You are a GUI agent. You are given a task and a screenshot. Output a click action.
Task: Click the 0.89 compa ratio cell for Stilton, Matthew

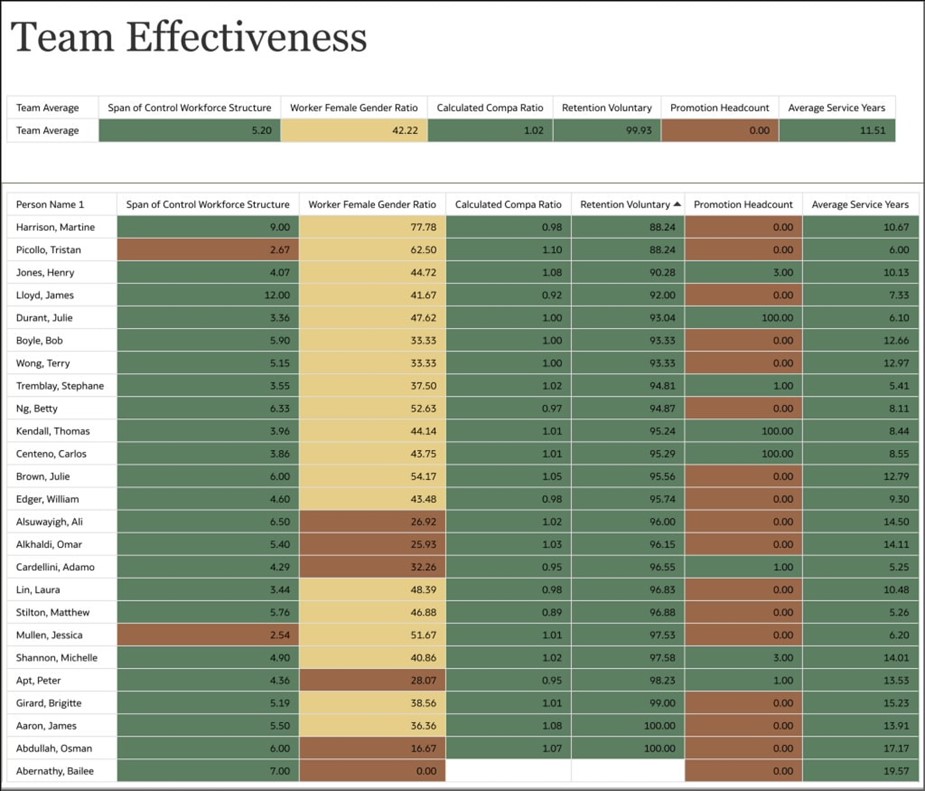tap(508, 612)
